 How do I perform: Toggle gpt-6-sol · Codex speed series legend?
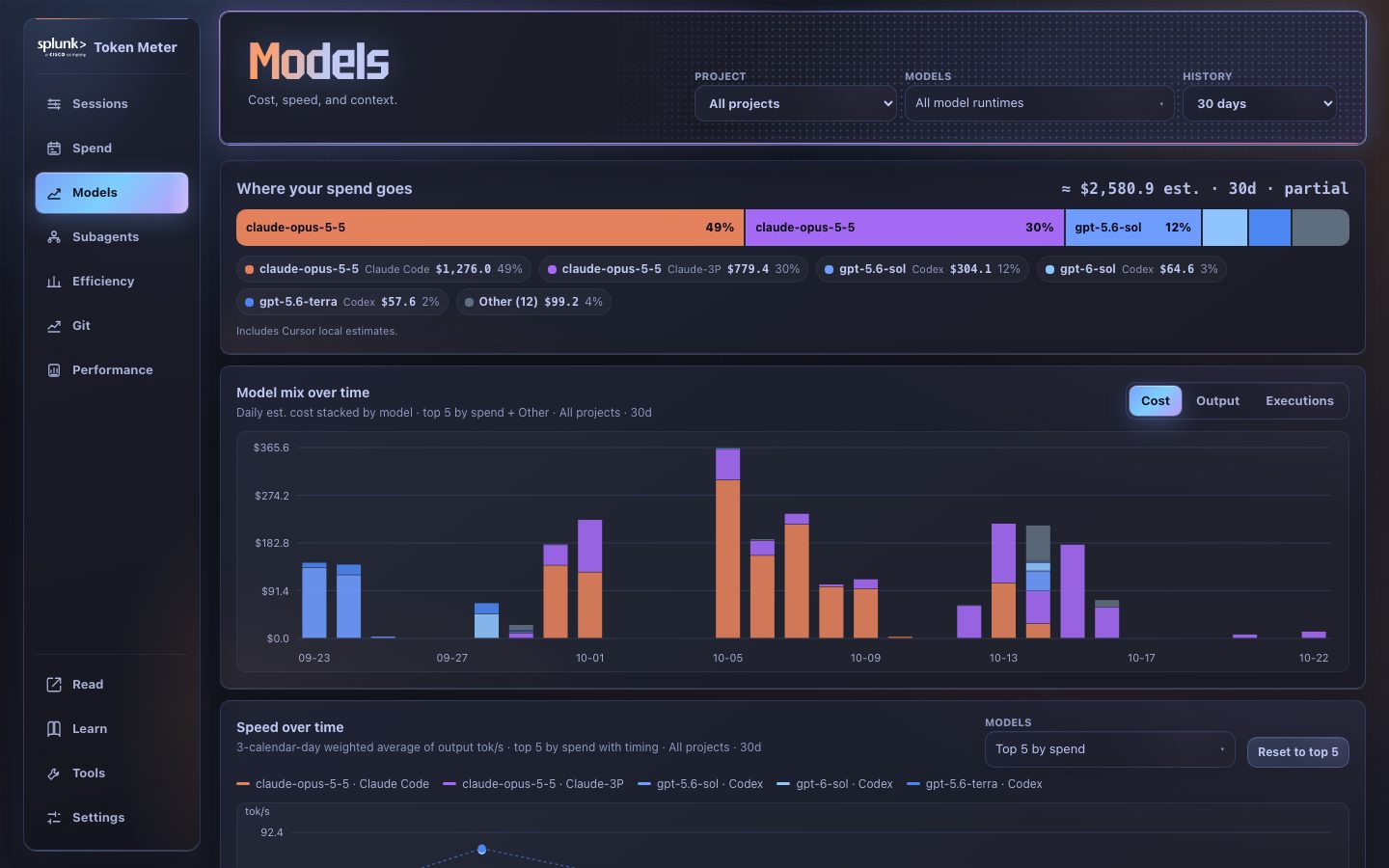click(x=835, y=784)
